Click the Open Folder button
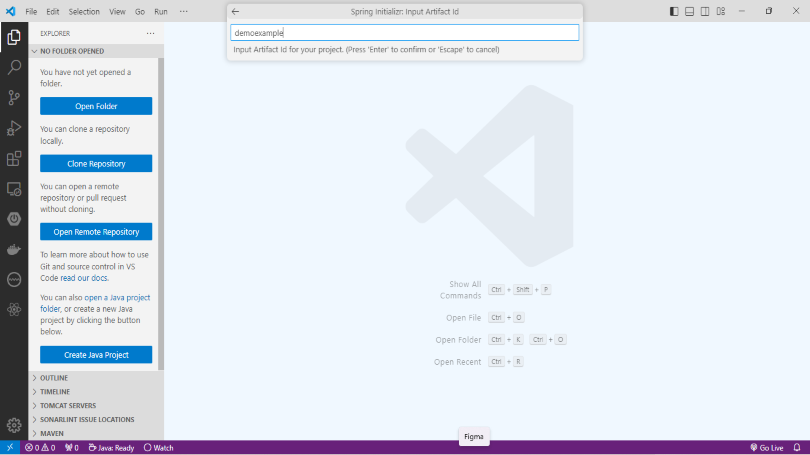This screenshot has width=810, height=455. 96,106
